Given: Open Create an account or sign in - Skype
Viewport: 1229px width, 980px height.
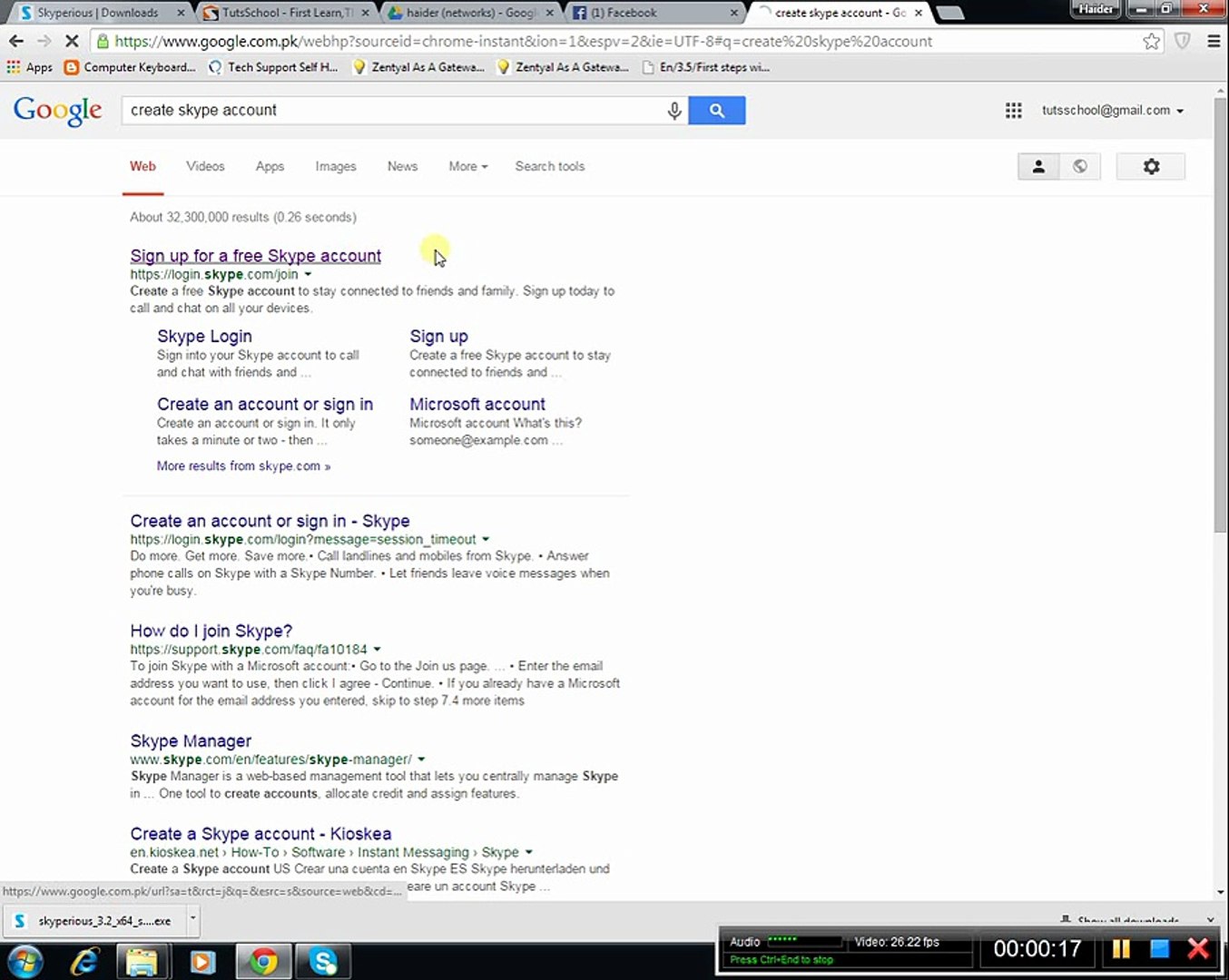Looking at the screenshot, I should 270,521.
